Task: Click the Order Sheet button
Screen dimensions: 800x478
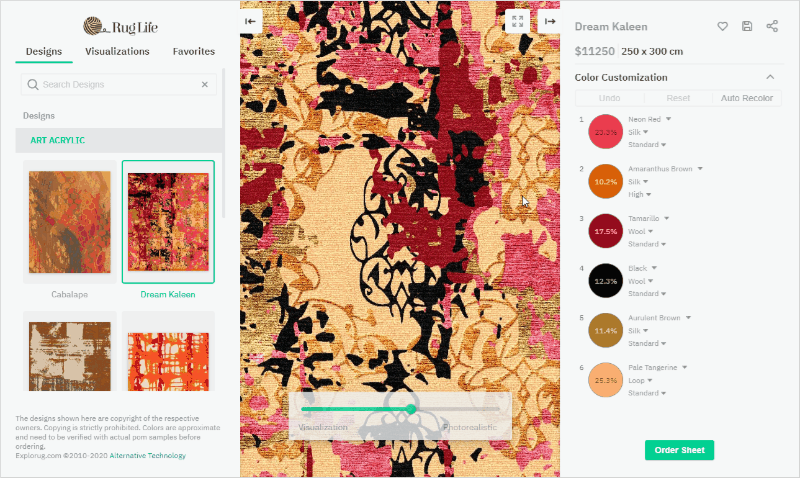Action: [x=679, y=450]
